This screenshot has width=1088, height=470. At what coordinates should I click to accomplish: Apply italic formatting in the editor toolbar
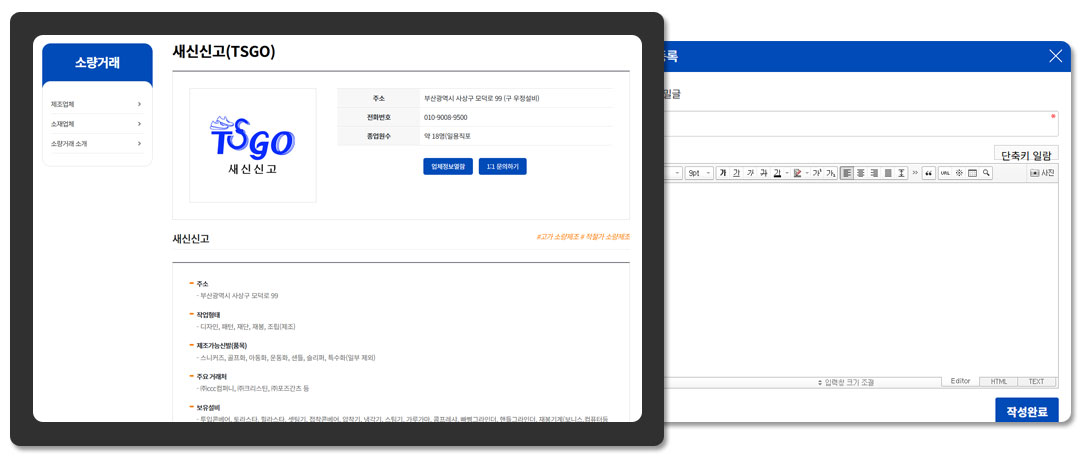[x=750, y=173]
